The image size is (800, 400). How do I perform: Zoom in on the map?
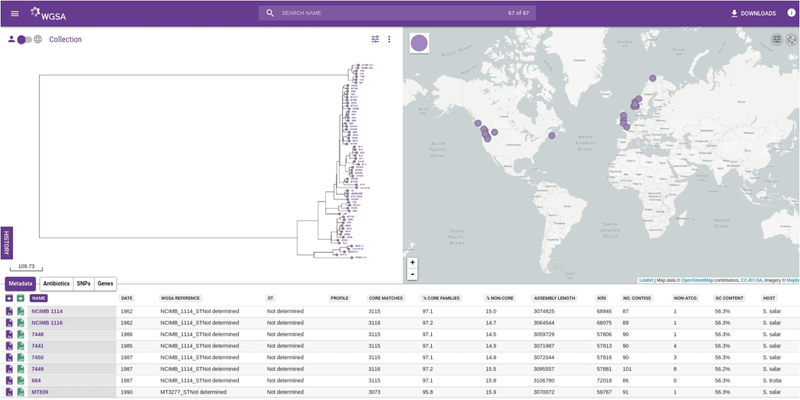[412, 262]
